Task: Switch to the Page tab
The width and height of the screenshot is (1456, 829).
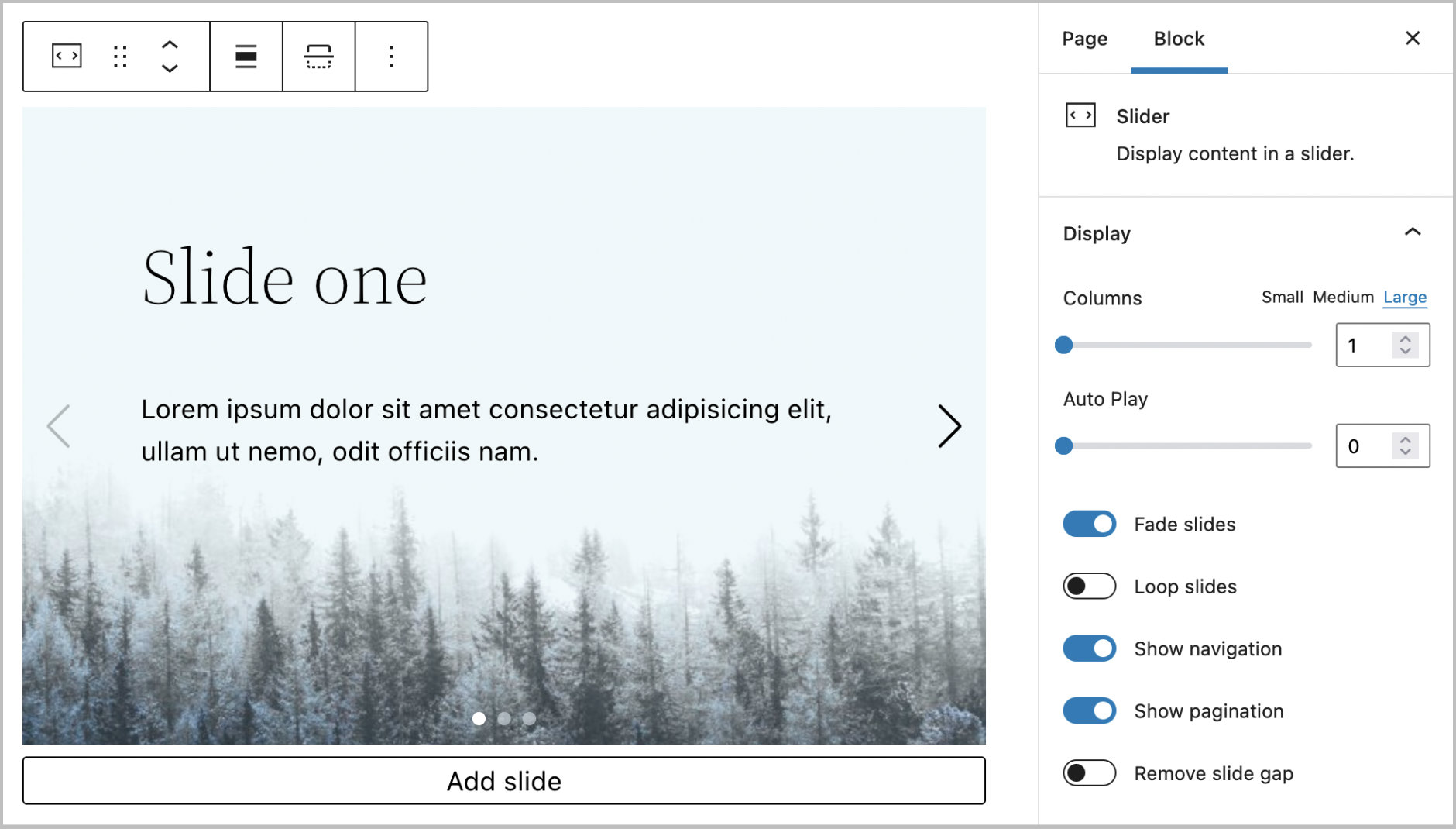Action: pyautogui.click(x=1084, y=39)
